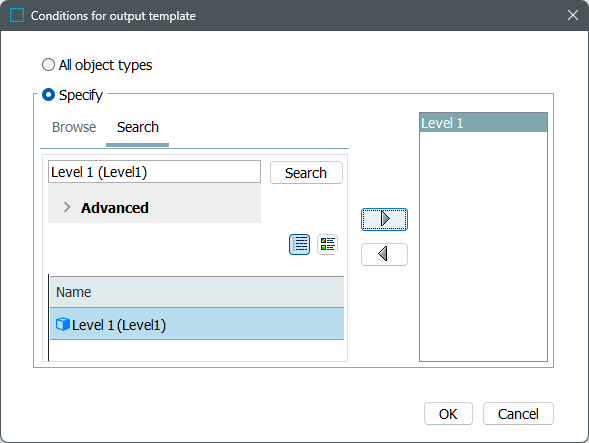Select Level 1 (Level1) in the results list

(197, 324)
